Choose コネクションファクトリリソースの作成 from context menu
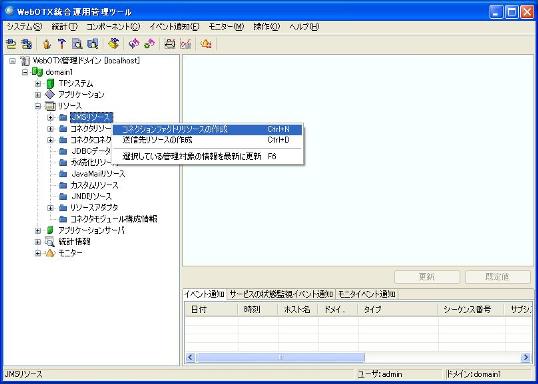 click(207, 129)
